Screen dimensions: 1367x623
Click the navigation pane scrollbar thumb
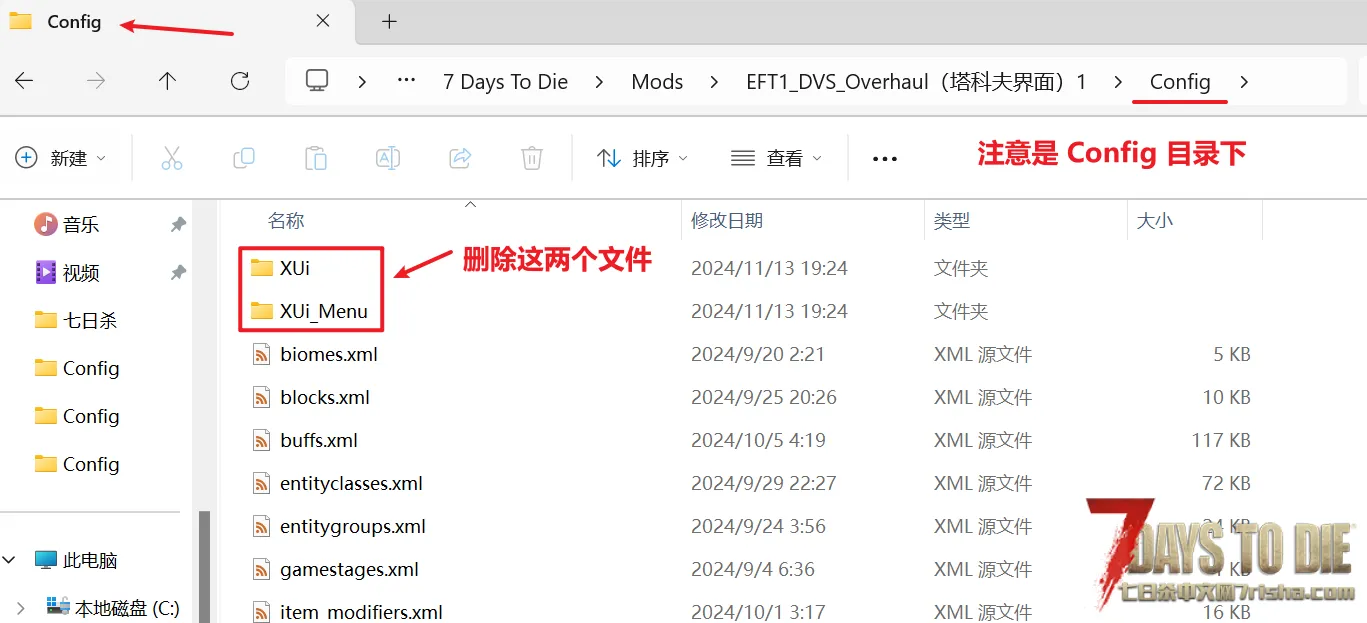pos(205,567)
